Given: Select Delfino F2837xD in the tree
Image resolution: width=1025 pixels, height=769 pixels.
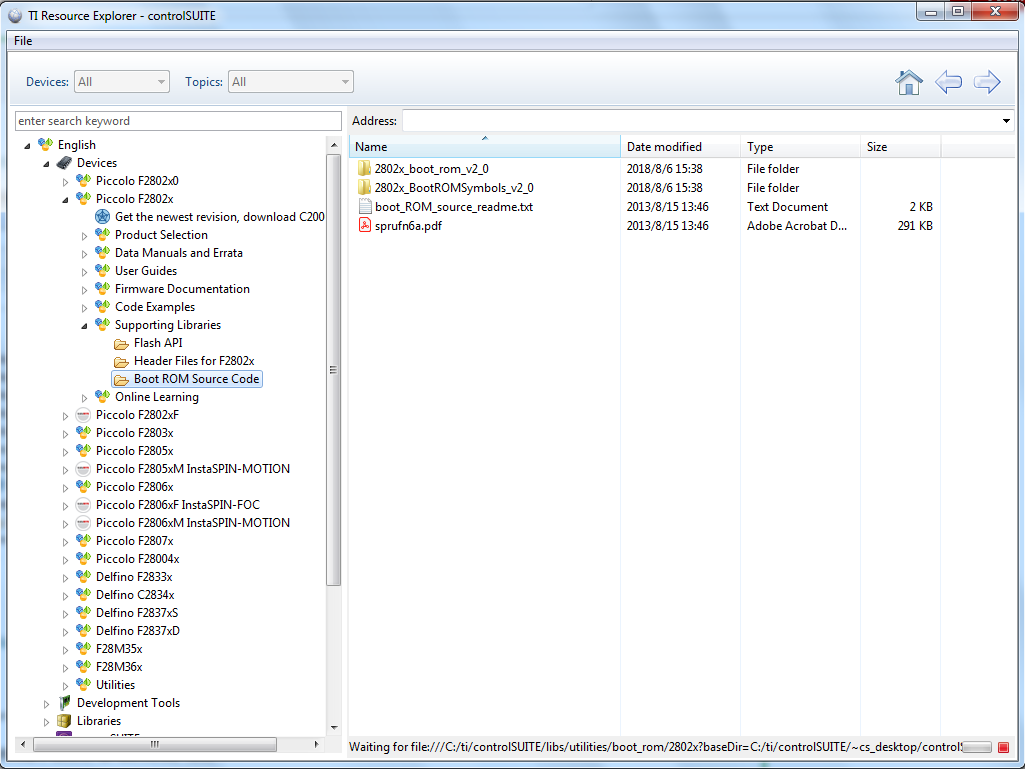Looking at the screenshot, I should [x=138, y=631].
